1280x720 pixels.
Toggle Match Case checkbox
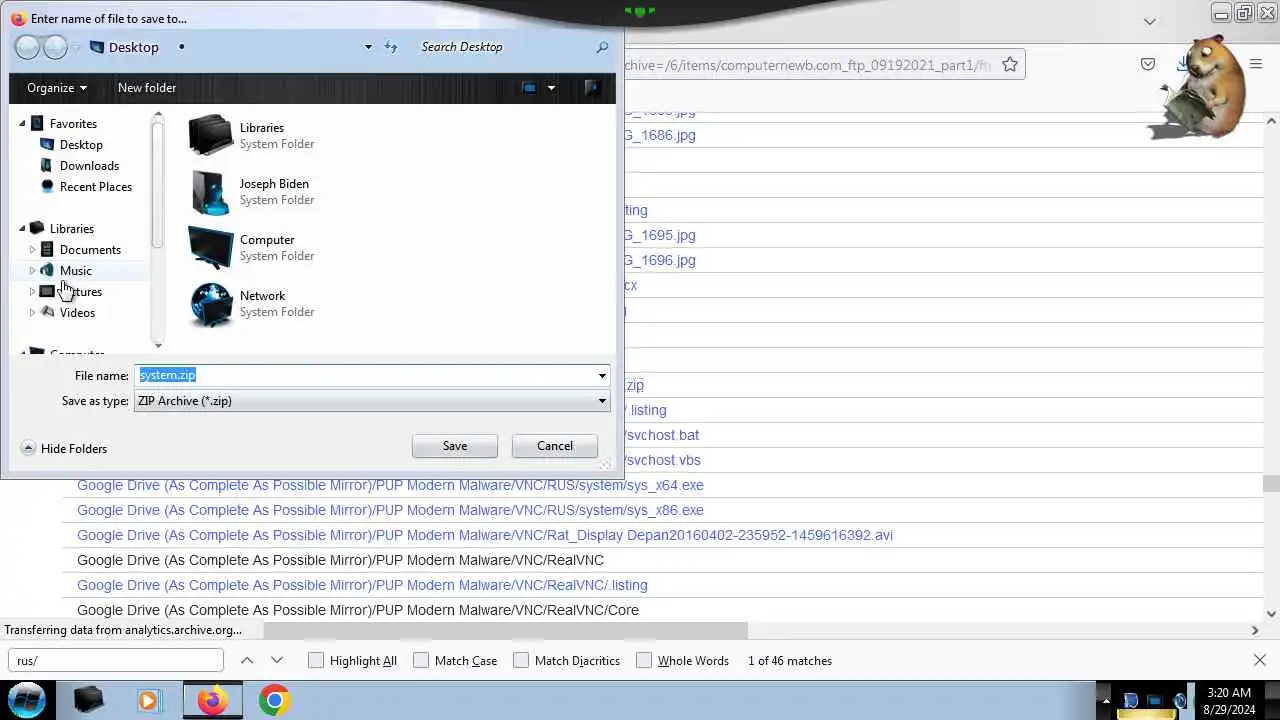(421, 660)
